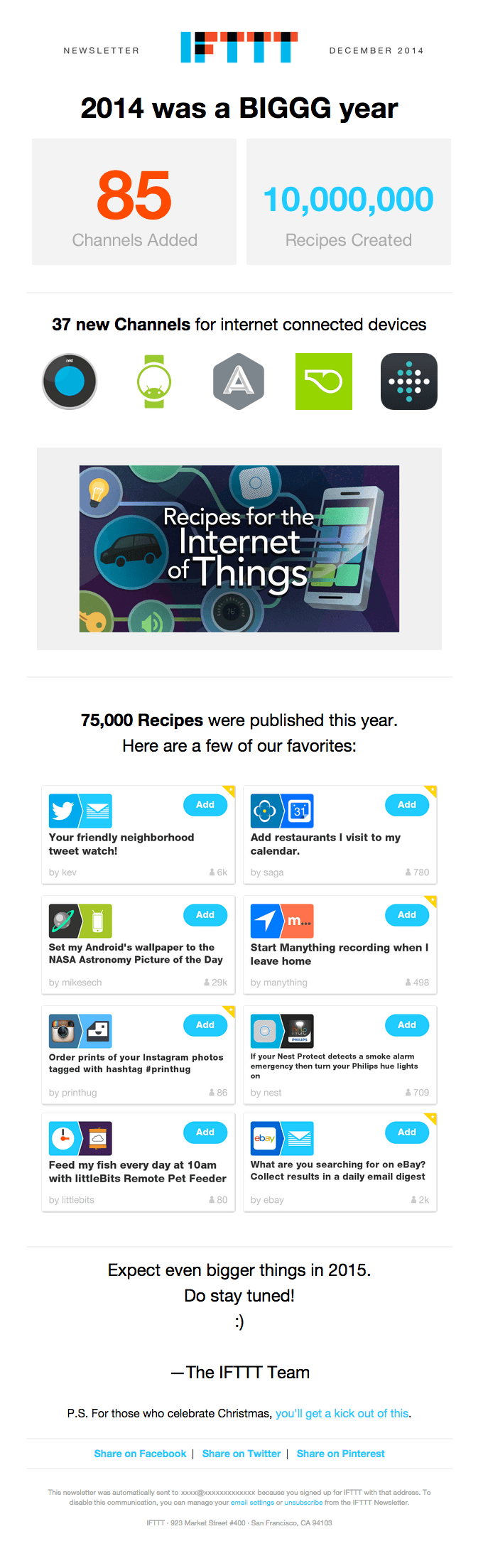Add the NASA wallpaper recipe
483x1568 pixels.
pyautogui.click(x=205, y=915)
